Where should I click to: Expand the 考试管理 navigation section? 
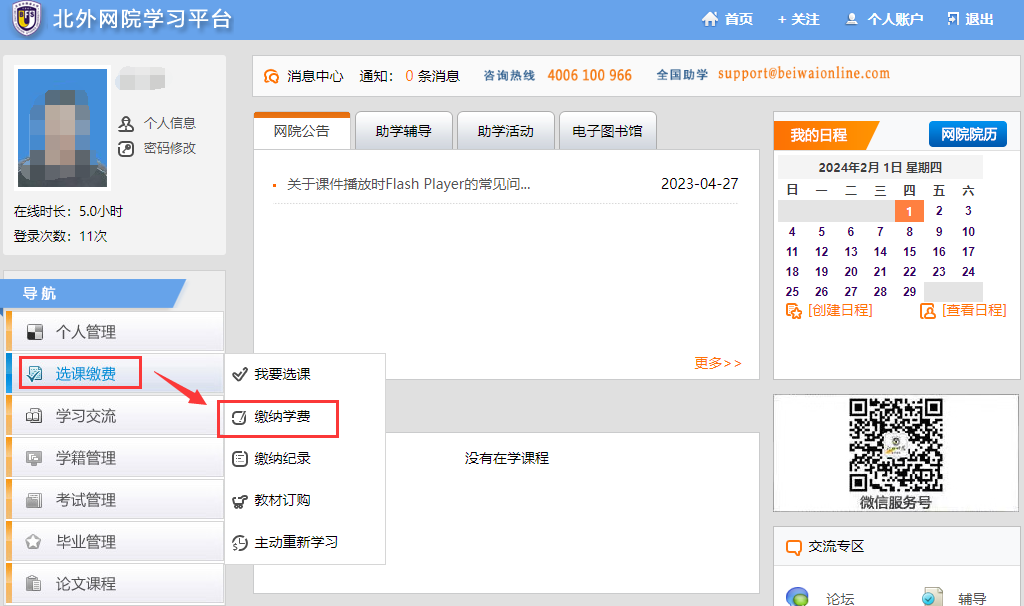pos(115,500)
